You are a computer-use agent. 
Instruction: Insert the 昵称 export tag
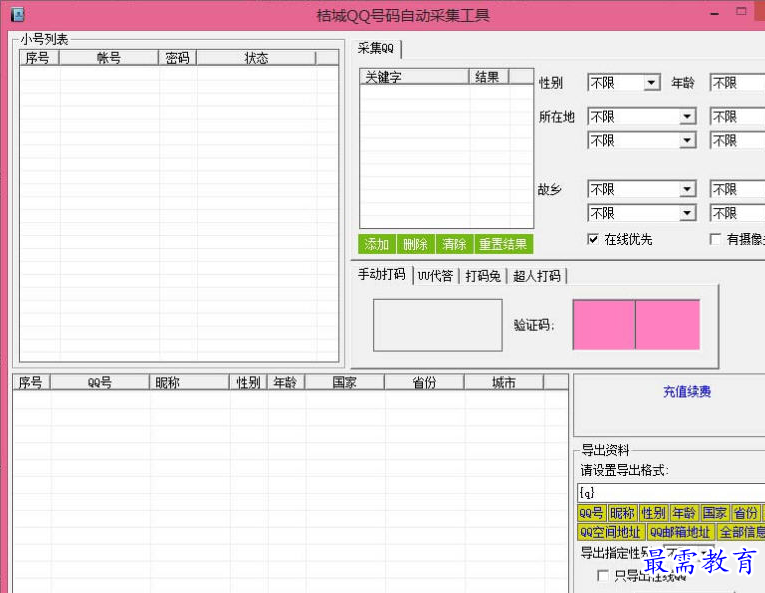(622, 513)
